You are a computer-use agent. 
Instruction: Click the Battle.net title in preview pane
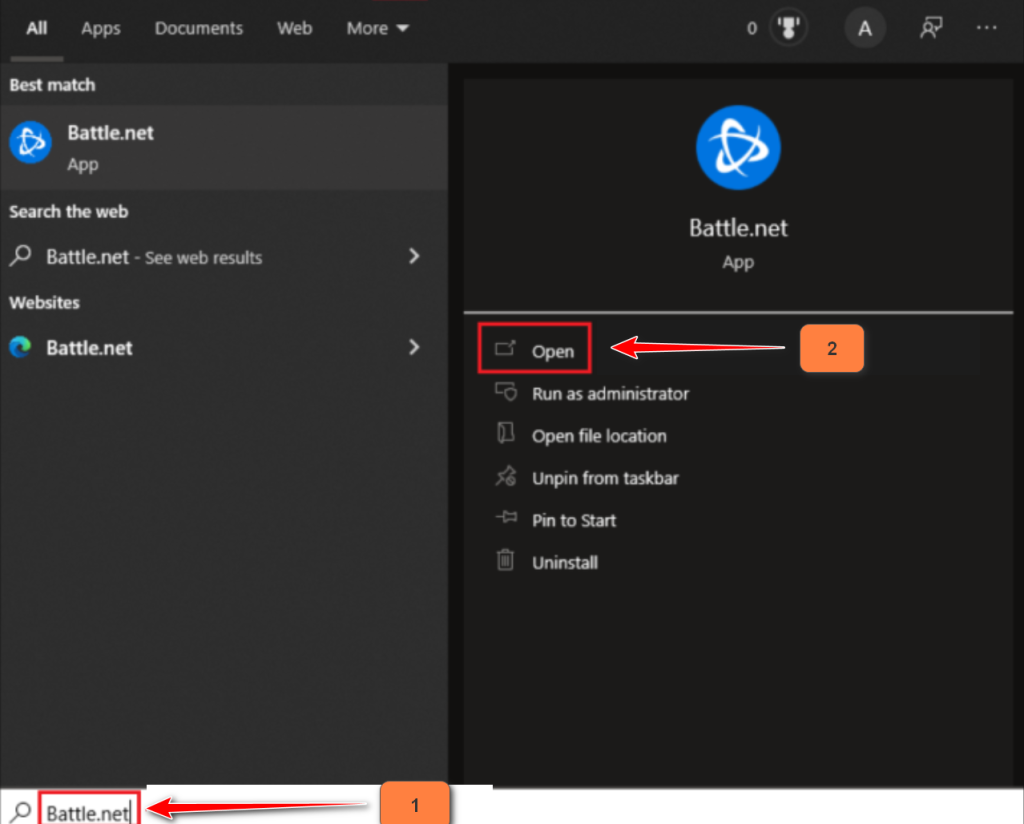[738, 228]
